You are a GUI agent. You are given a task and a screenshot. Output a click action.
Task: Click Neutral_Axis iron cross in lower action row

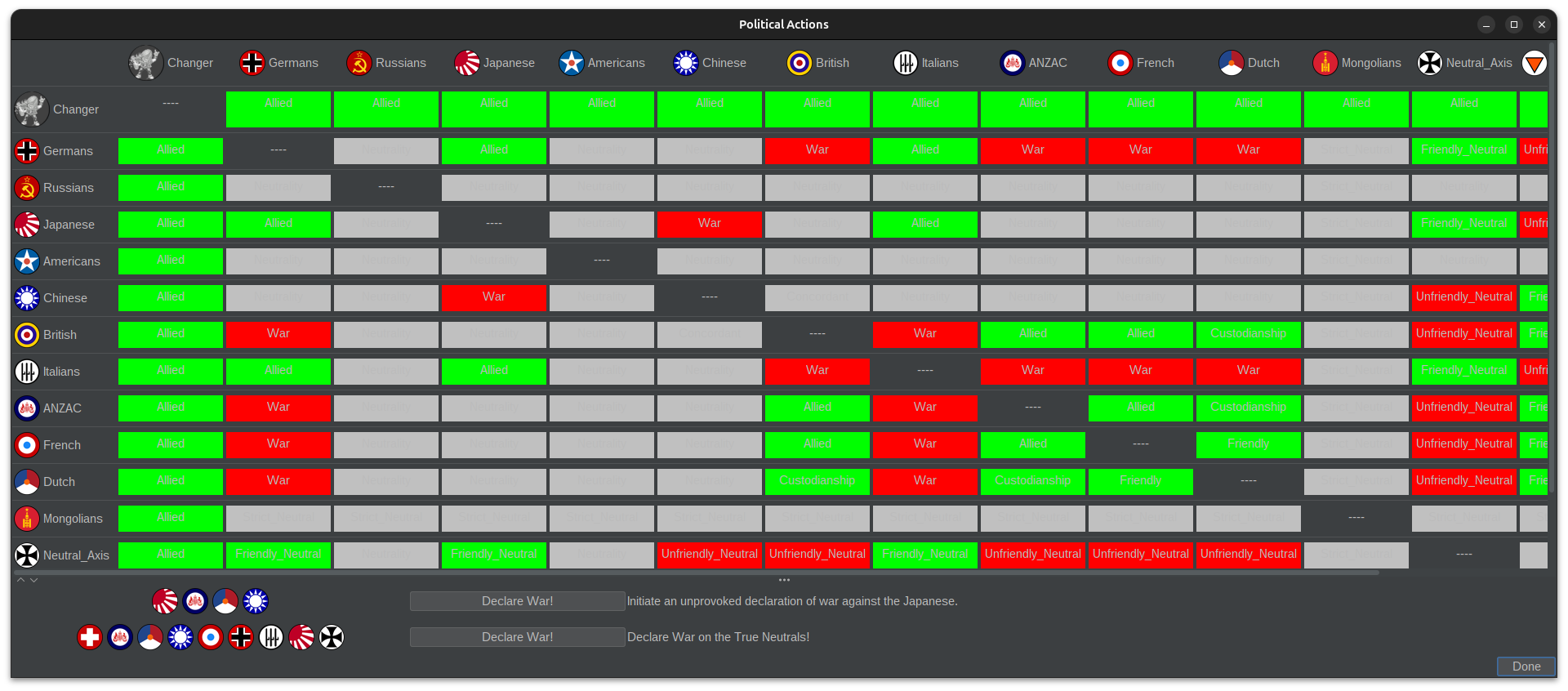(x=332, y=637)
